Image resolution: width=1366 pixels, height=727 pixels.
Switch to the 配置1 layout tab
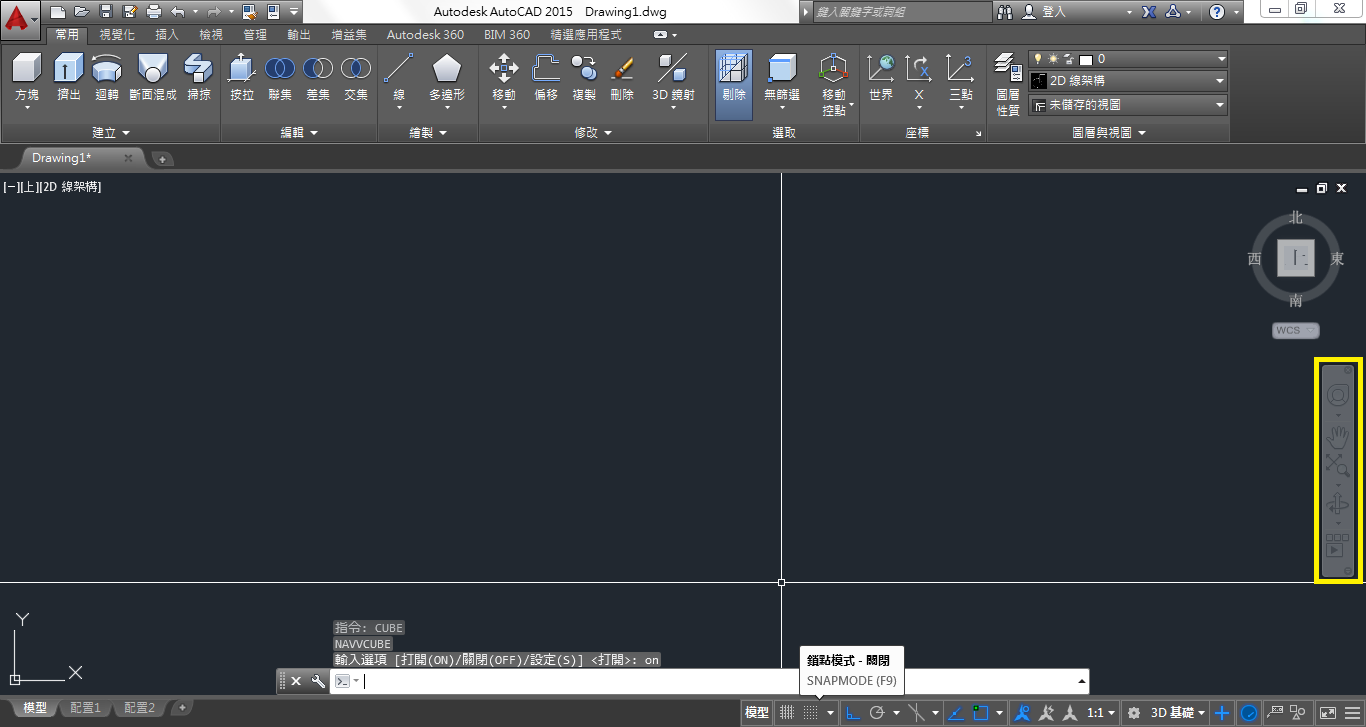coord(85,708)
